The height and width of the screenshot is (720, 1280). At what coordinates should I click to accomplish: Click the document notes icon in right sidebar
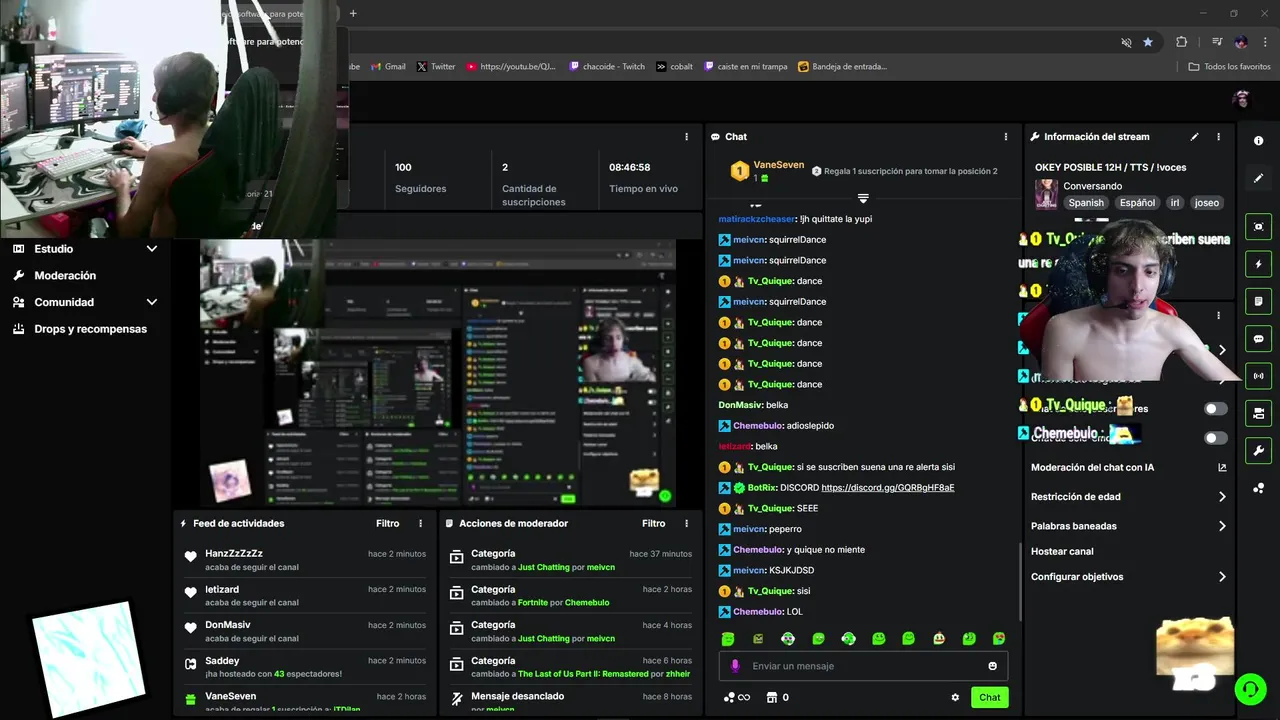click(1258, 301)
